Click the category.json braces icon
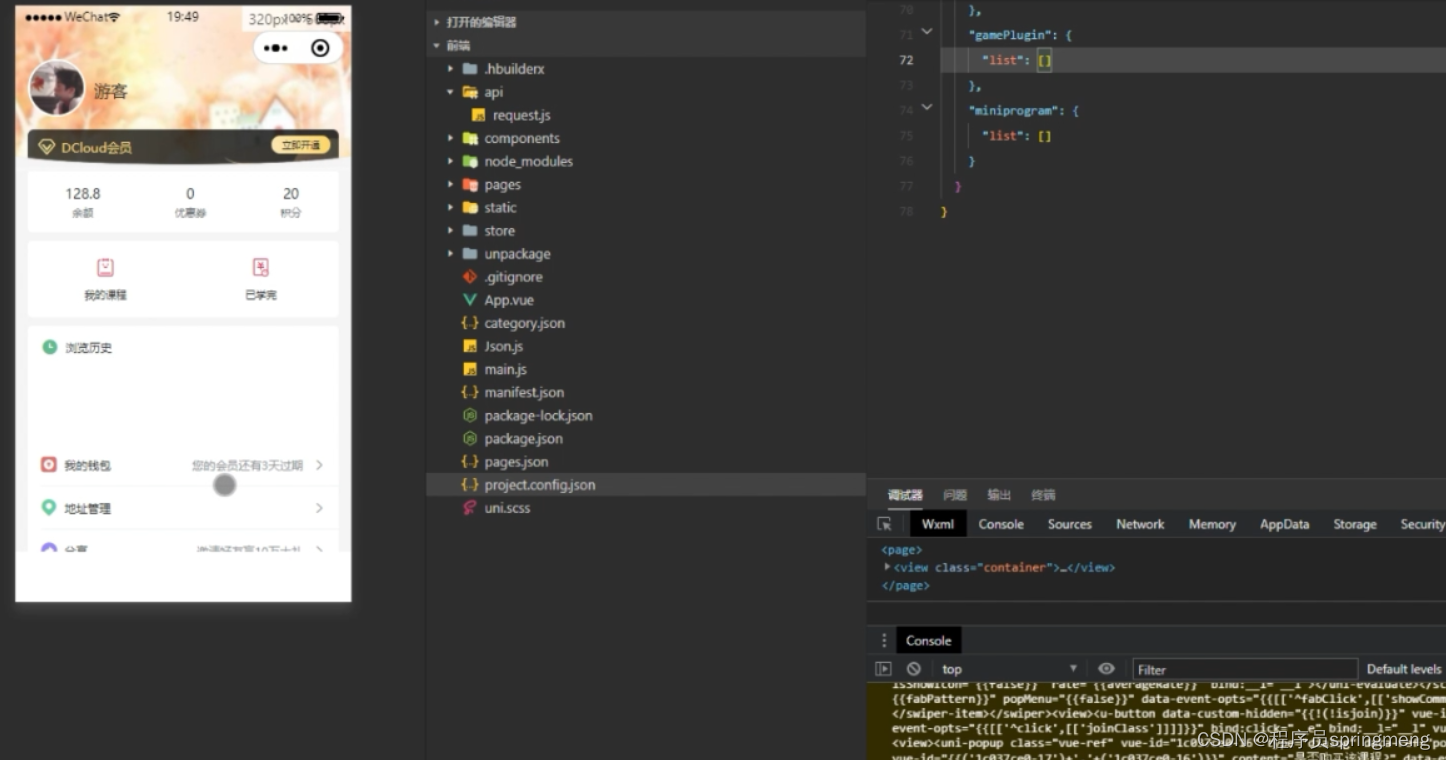This screenshot has width=1446, height=760. tap(470, 323)
